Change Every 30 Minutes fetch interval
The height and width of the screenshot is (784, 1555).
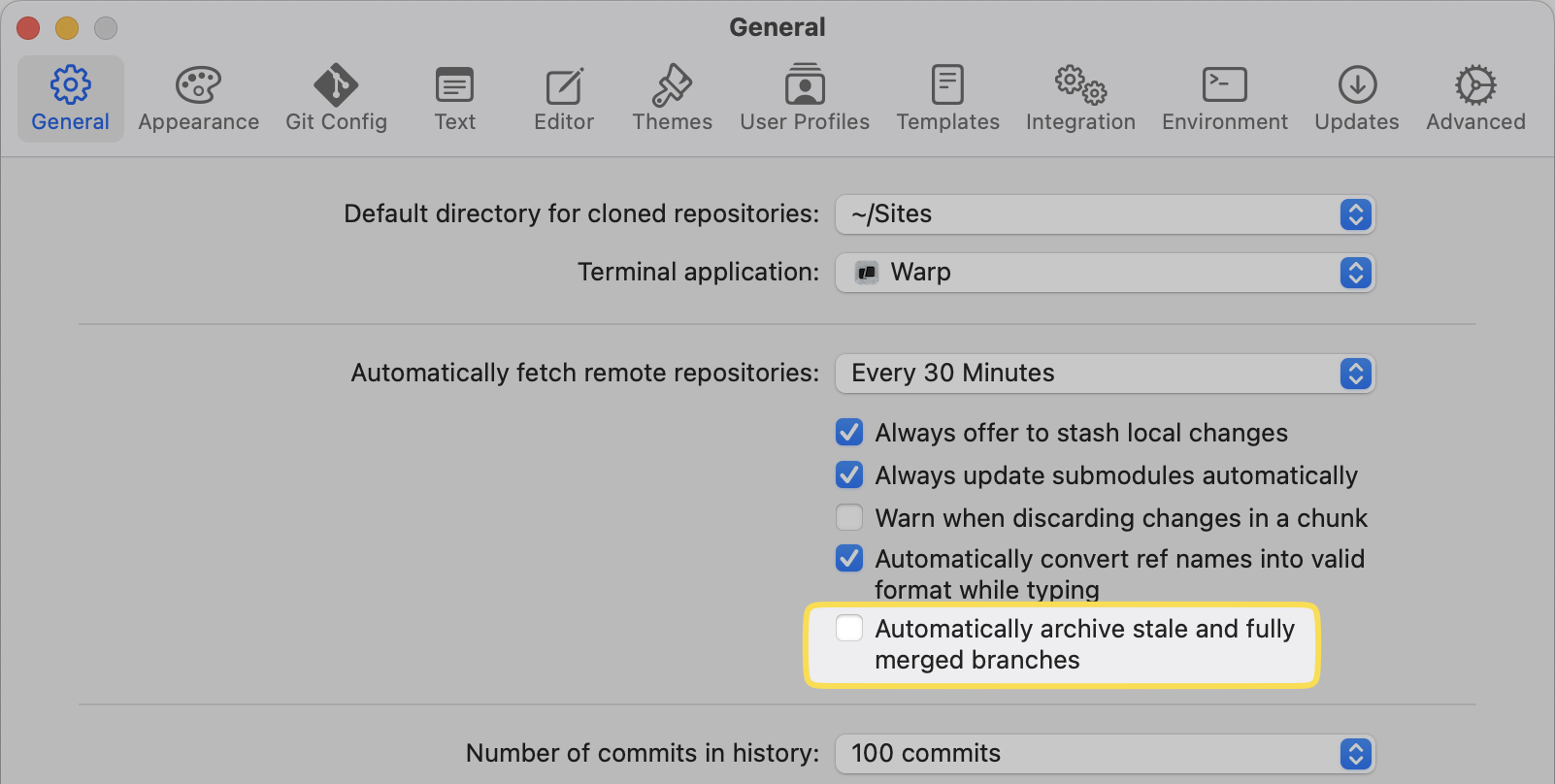click(x=1105, y=374)
